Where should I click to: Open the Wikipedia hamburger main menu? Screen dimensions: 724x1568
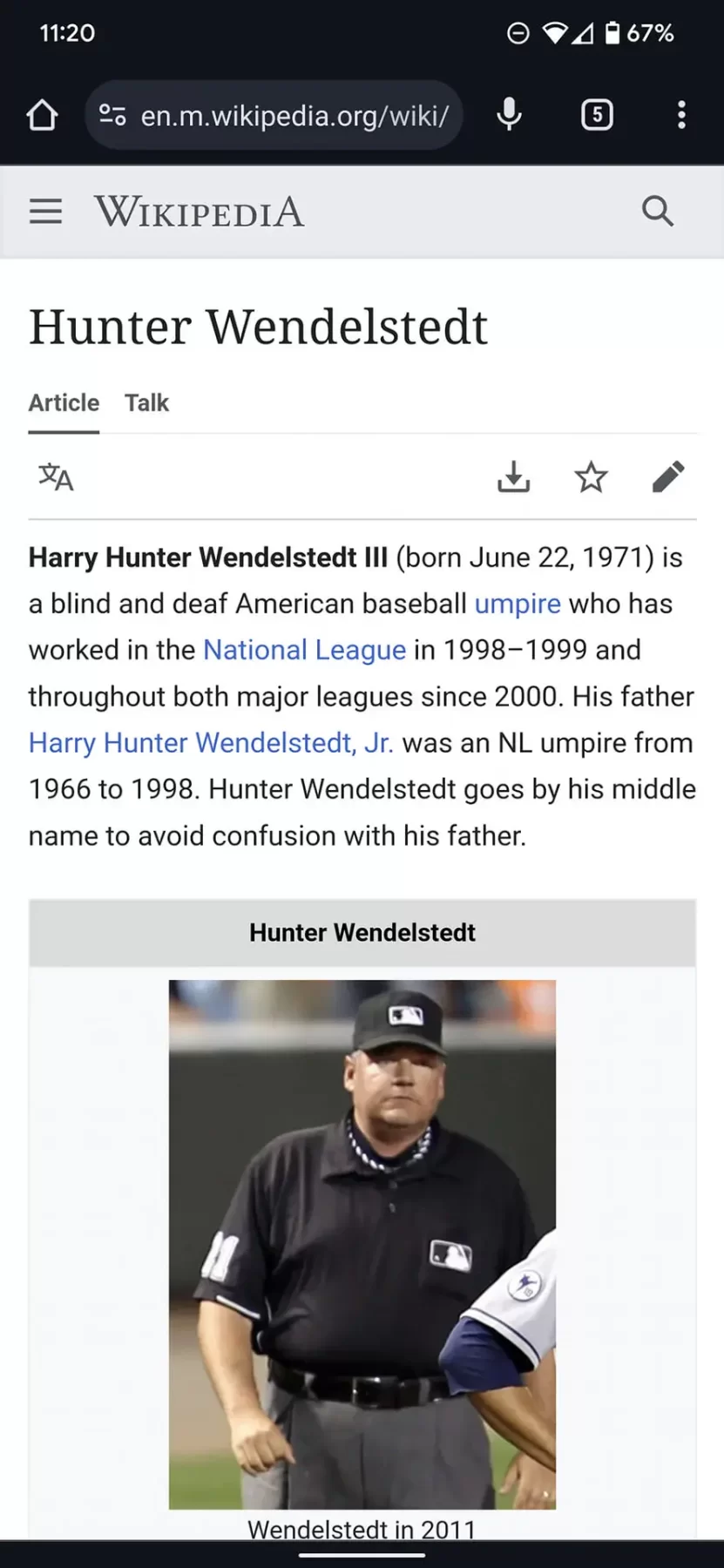[45, 212]
